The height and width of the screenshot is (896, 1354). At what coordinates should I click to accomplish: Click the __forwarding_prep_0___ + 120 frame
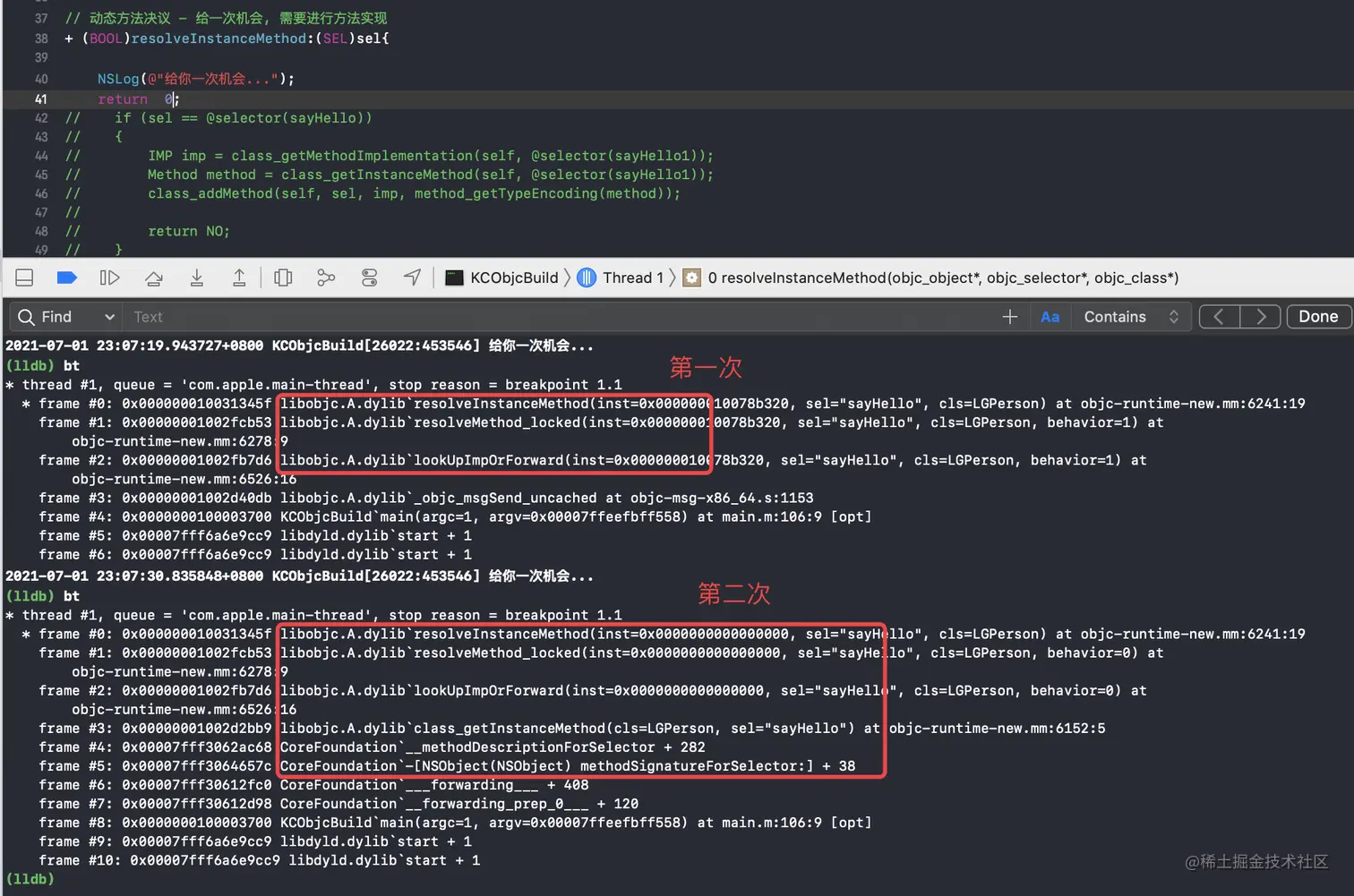tap(338, 804)
